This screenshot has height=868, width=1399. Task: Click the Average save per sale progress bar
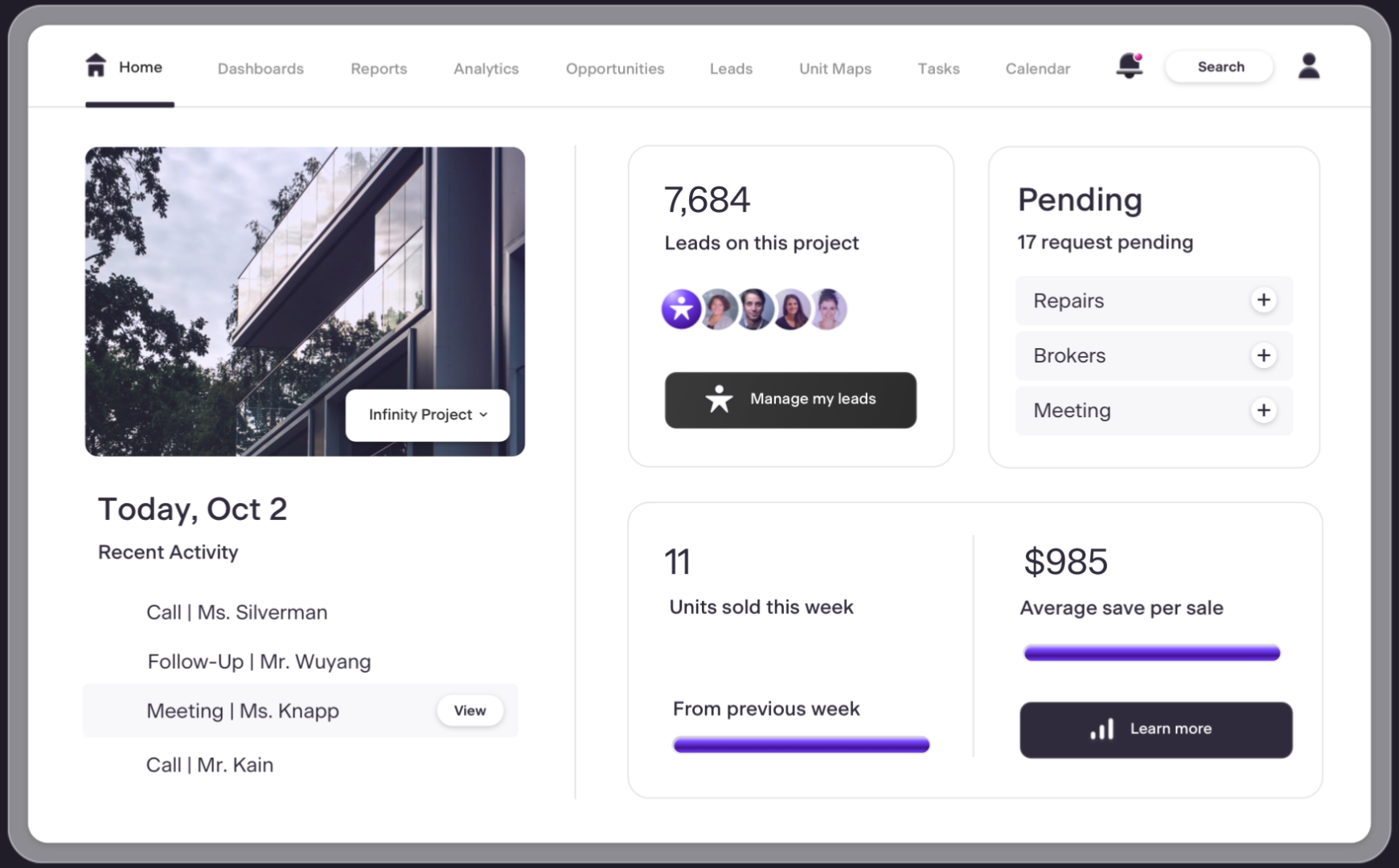[x=1150, y=652]
